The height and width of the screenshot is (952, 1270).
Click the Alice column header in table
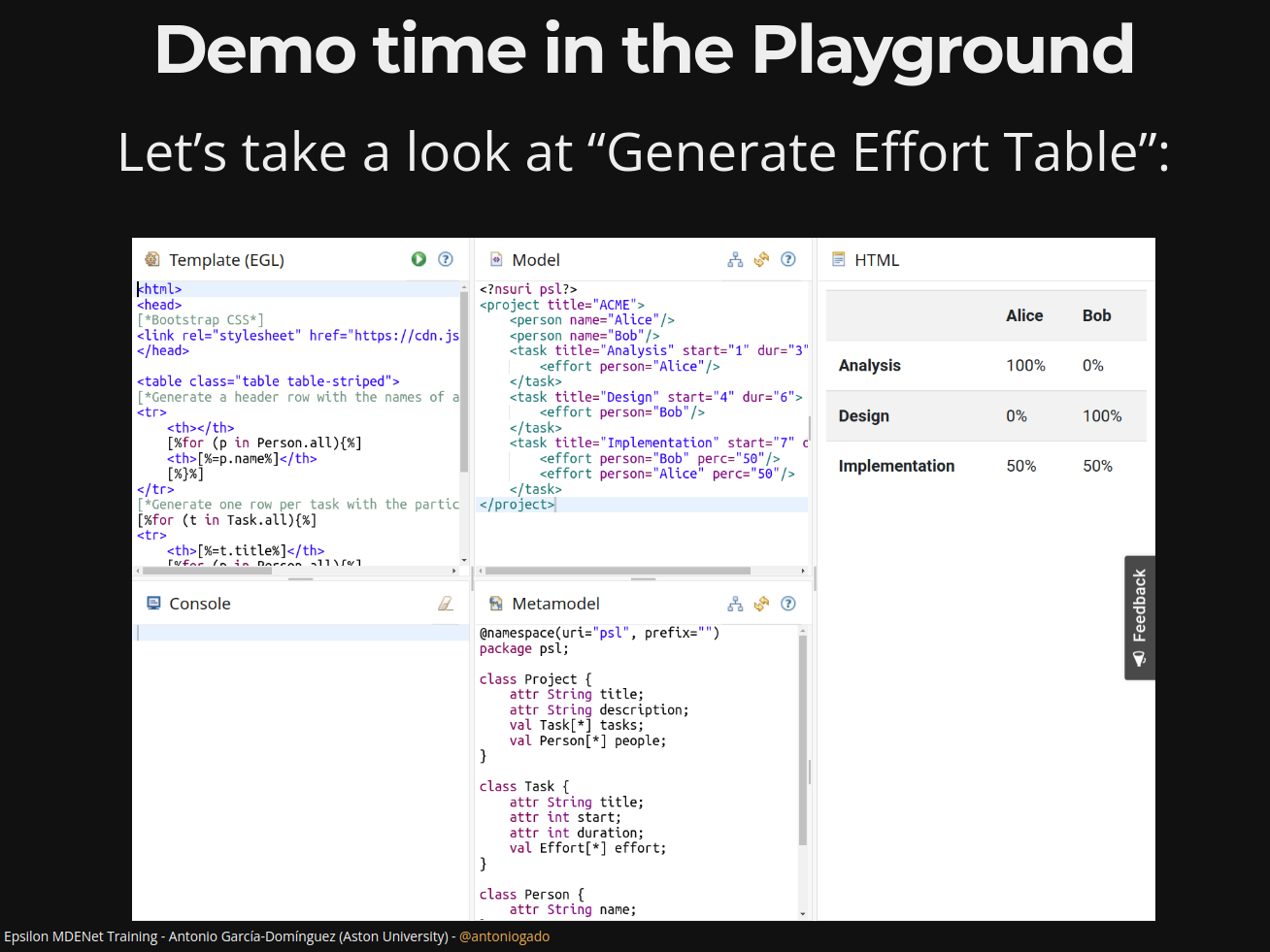click(1024, 315)
